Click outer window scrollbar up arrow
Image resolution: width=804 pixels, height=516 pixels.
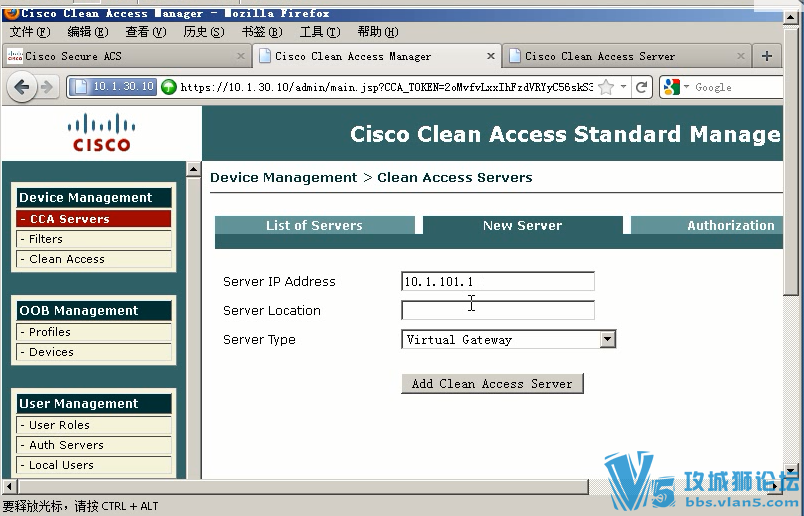point(791,17)
